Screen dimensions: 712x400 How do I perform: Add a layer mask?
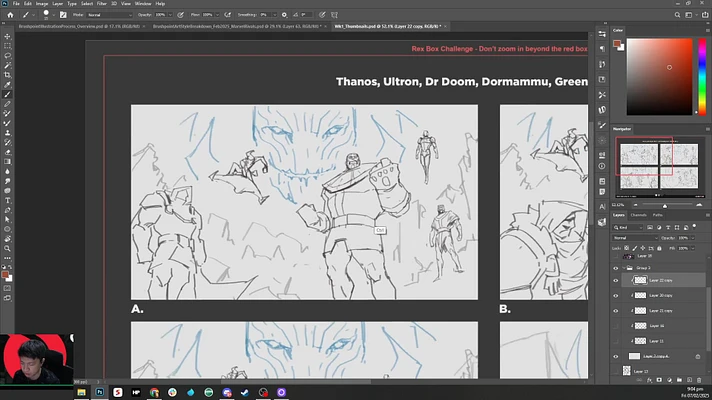[659, 380]
